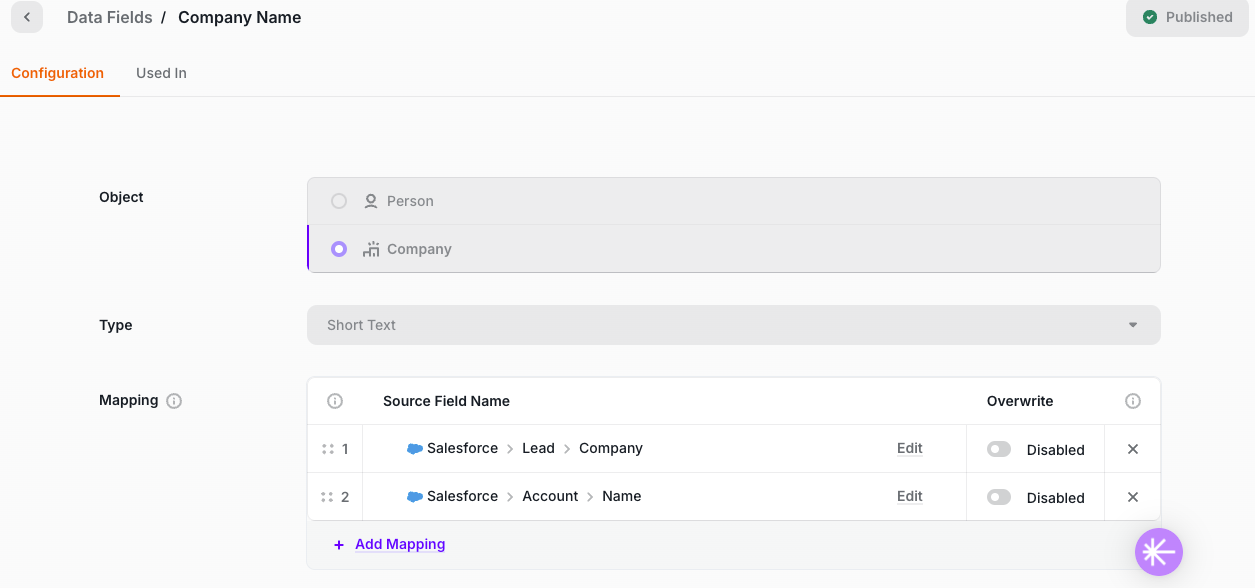1255x588 pixels.
Task: Click the Overwrite column header
Action: click(1020, 401)
